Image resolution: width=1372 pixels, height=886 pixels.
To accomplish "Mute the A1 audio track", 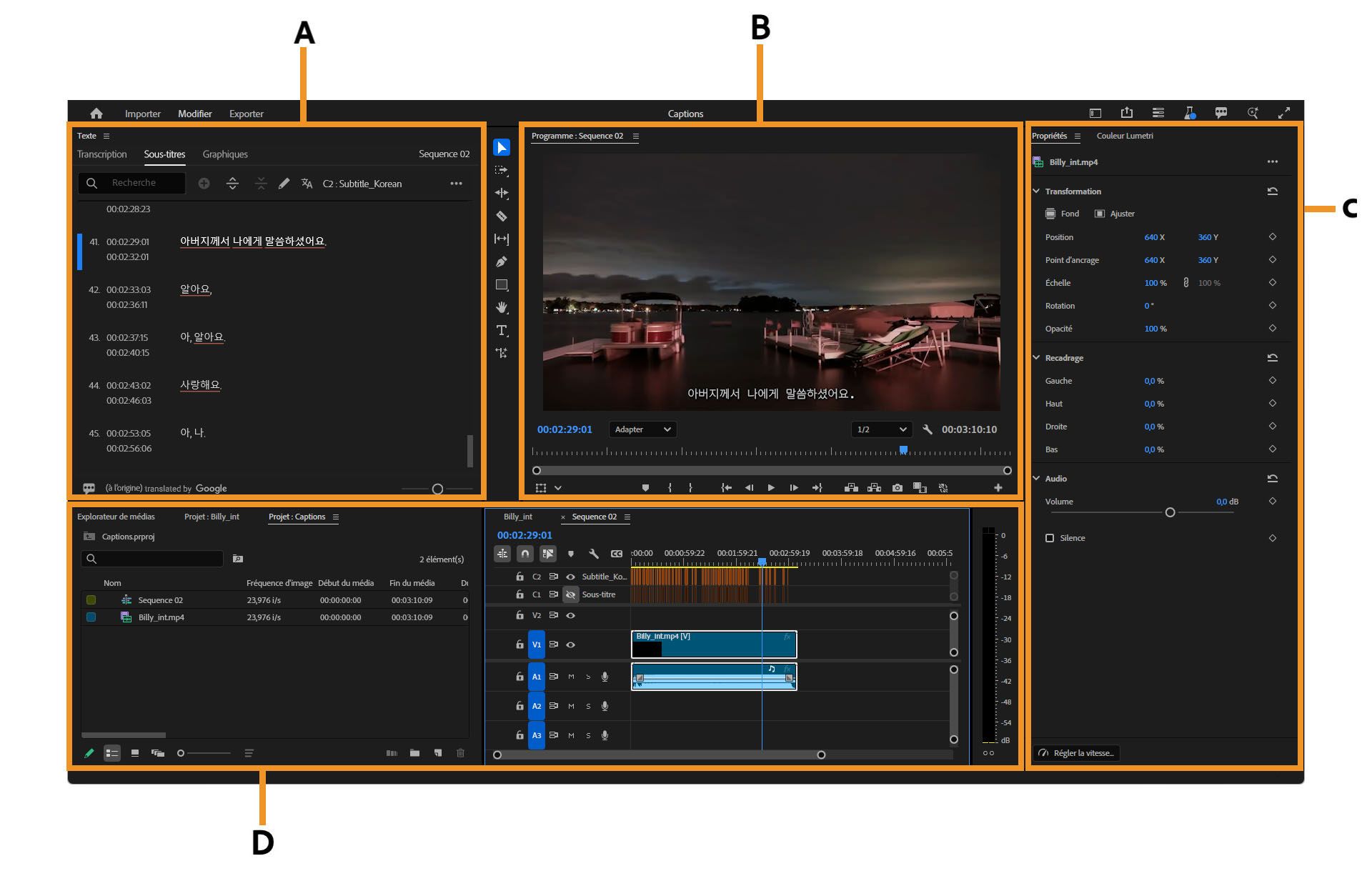I will tap(571, 676).
